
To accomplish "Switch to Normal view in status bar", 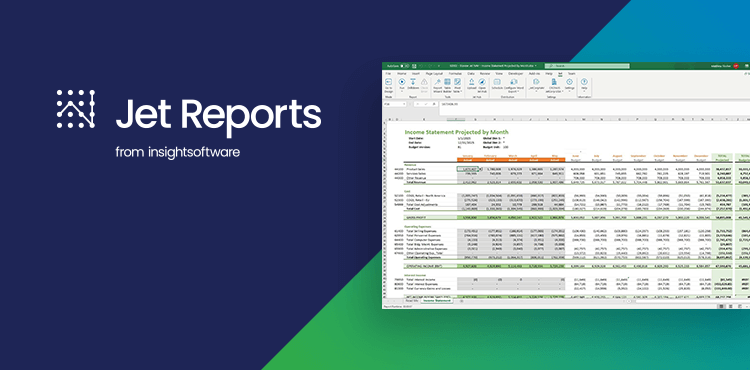I will pos(721,306).
